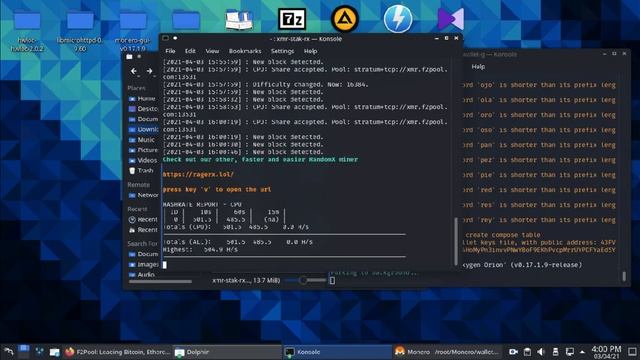This screenshot has height=360, width=640.
Task: Open the volume tray icon
Action: pyautogui.click(x=541, y=352)
